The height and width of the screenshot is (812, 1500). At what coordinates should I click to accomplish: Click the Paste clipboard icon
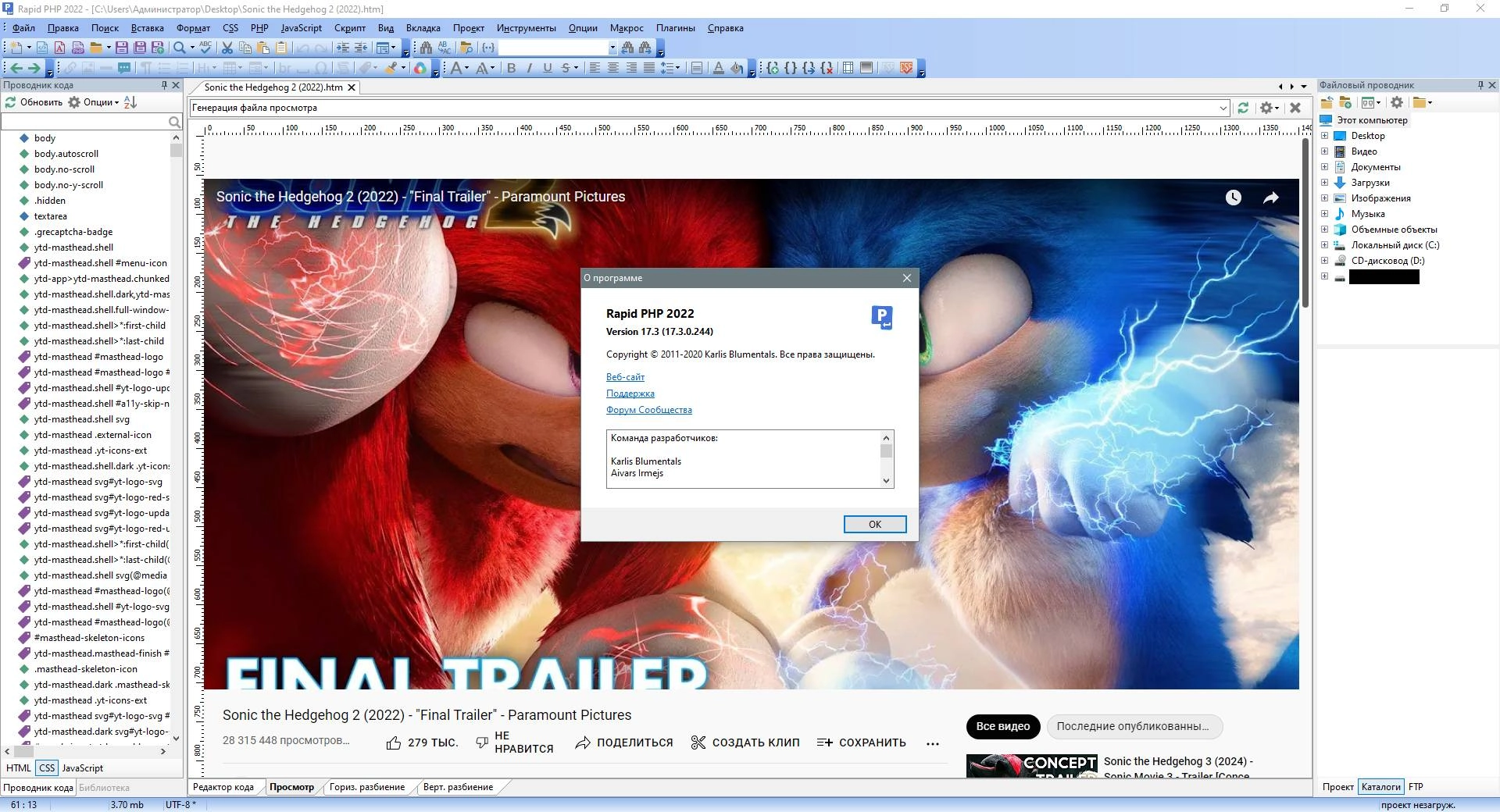tap(263, 48)
